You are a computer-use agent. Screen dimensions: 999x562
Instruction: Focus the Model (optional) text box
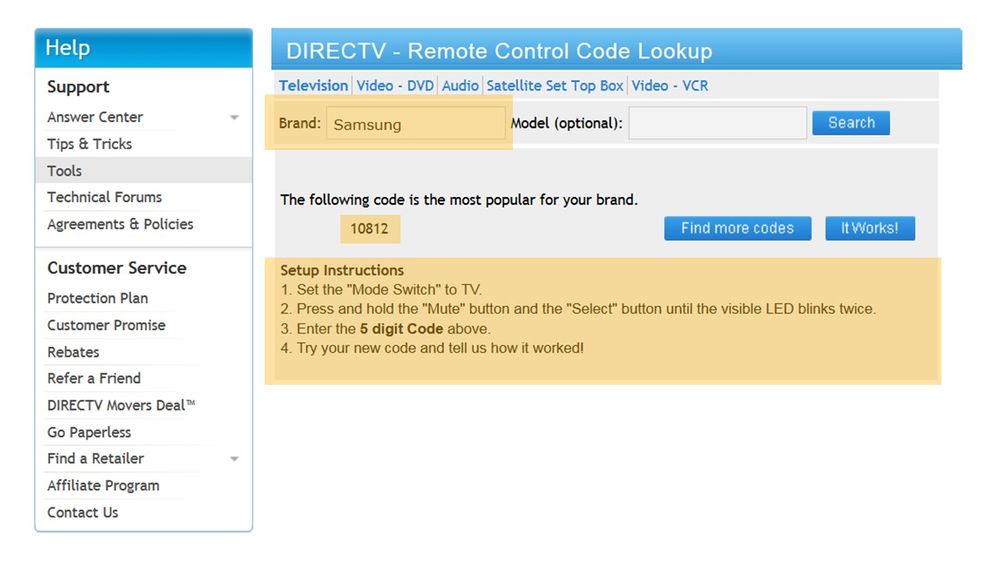click(717, 123)
